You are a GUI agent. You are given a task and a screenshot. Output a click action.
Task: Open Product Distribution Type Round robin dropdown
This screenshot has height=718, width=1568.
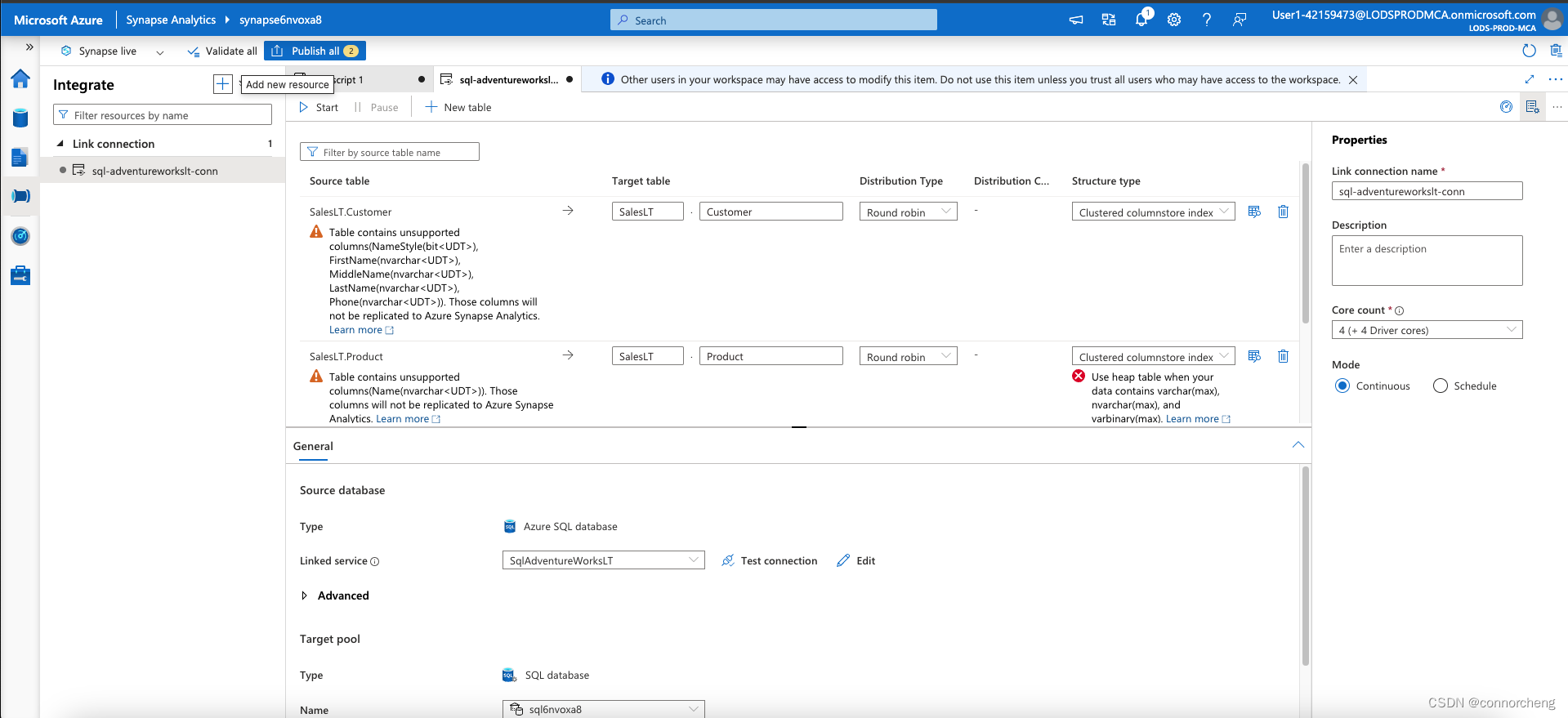click(908, 356)
